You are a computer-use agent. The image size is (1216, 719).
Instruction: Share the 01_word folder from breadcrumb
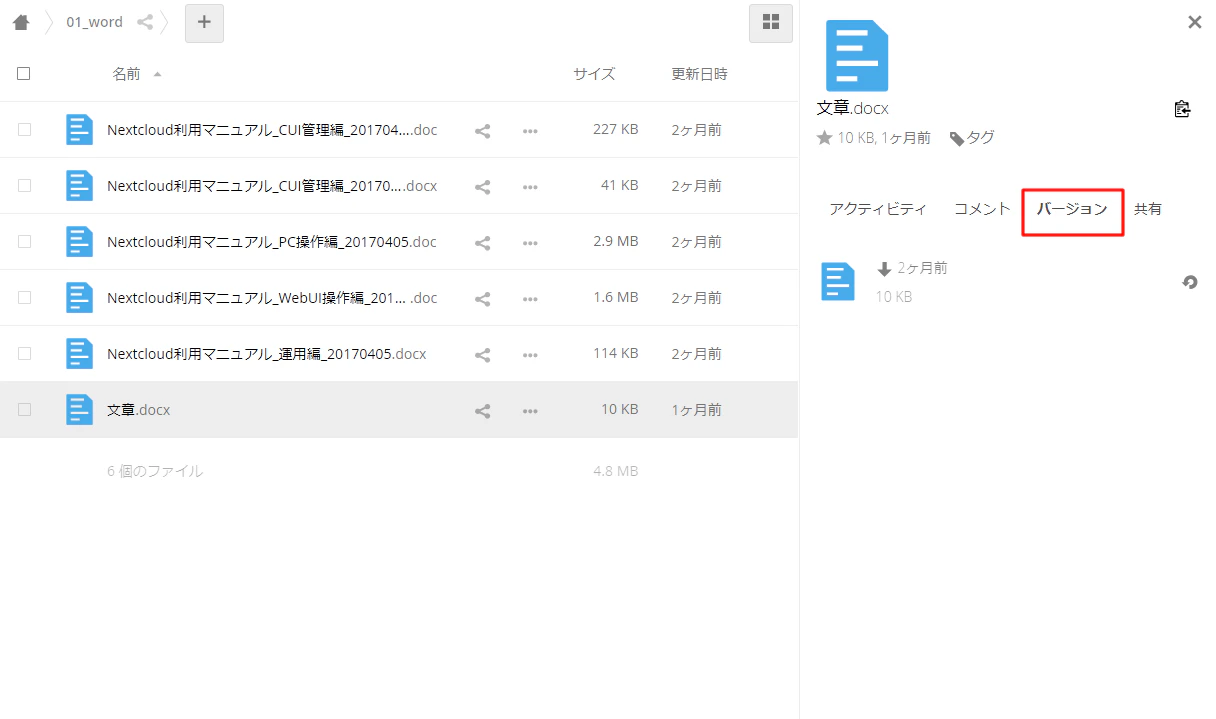click(145, 22)
